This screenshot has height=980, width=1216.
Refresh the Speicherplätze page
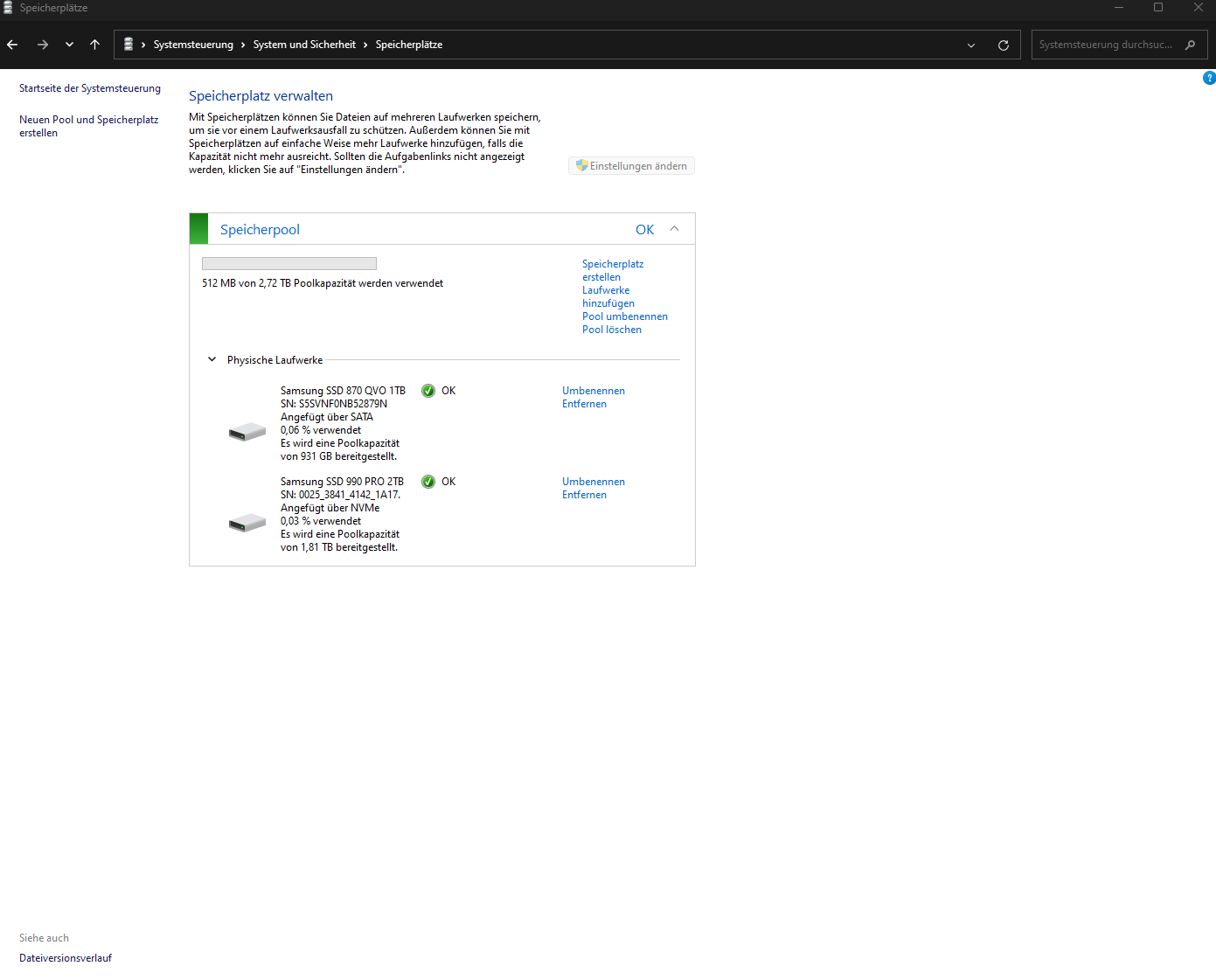1004,45
